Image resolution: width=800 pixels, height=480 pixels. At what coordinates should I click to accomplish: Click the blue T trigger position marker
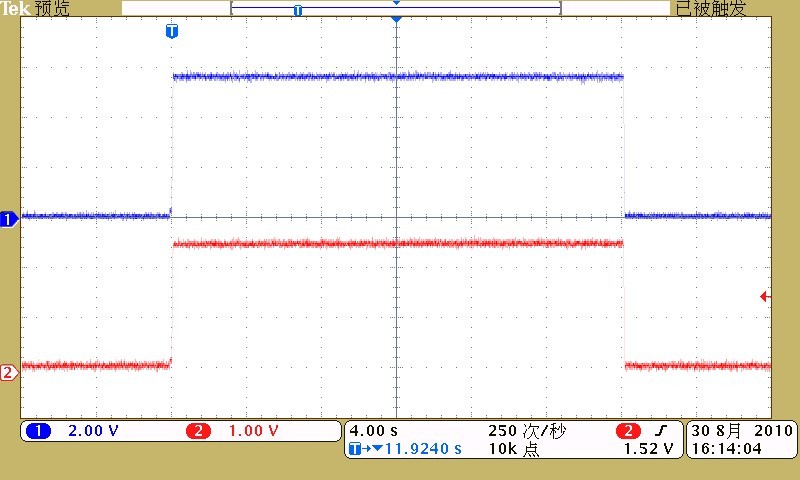(x=172, y=31)
